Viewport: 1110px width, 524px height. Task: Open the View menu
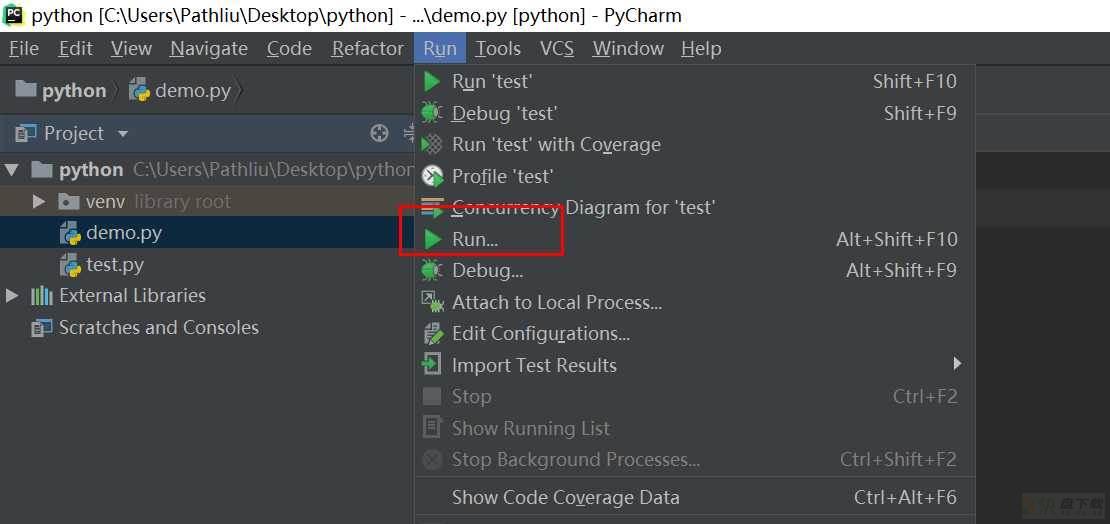(131, 49)
